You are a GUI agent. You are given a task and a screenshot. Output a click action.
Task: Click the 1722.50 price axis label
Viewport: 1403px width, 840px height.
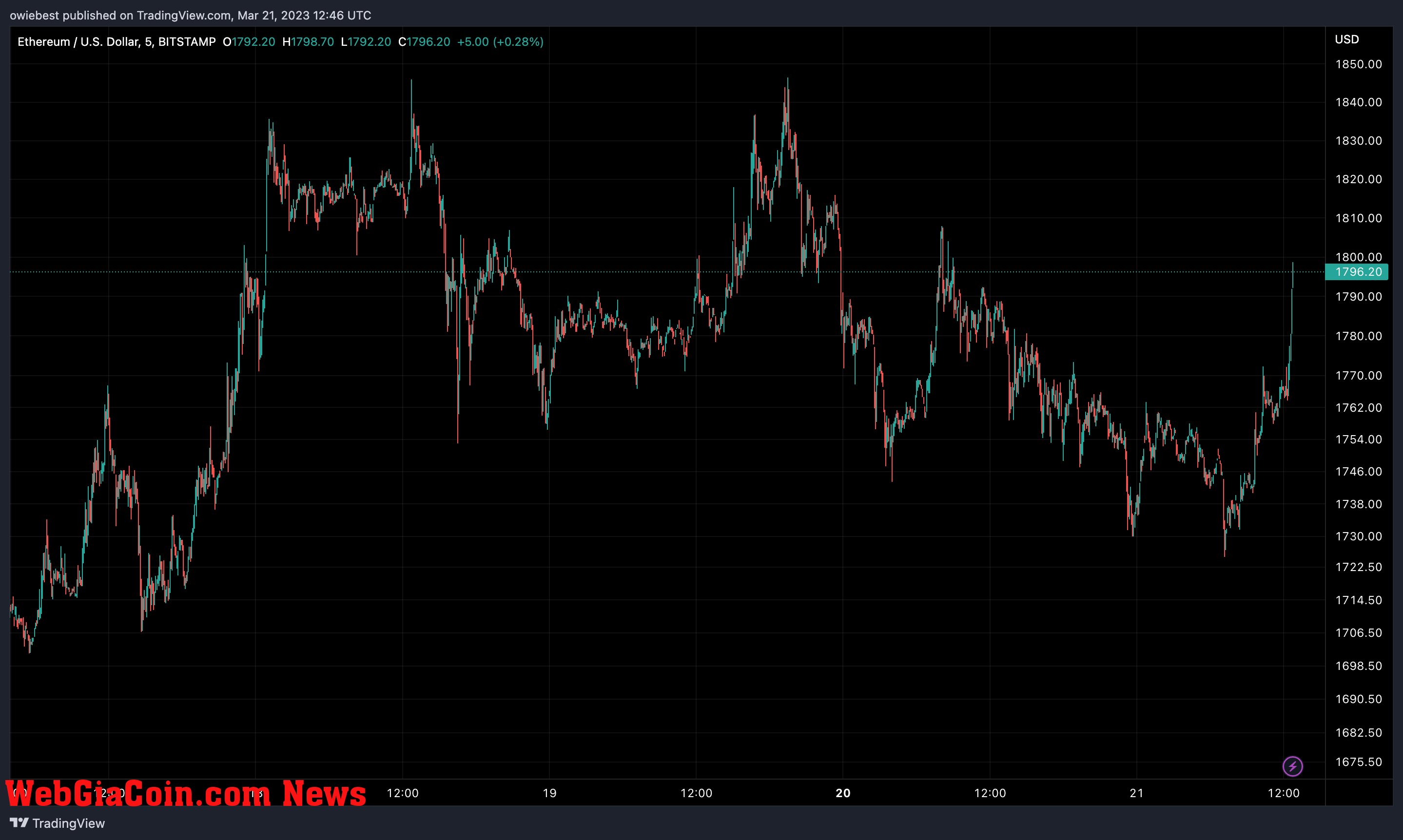1358,567
